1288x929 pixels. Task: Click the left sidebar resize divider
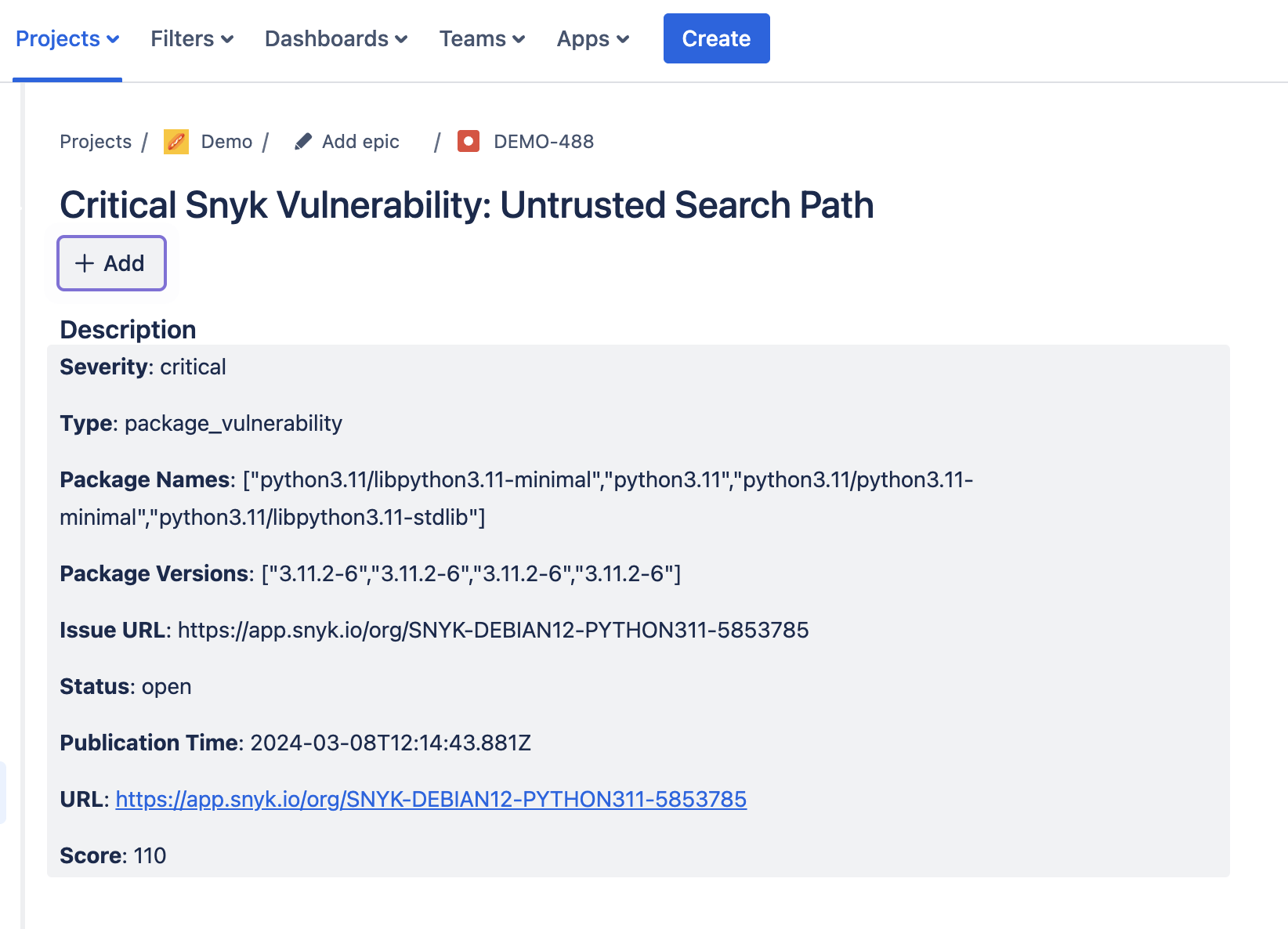[23, 501]
